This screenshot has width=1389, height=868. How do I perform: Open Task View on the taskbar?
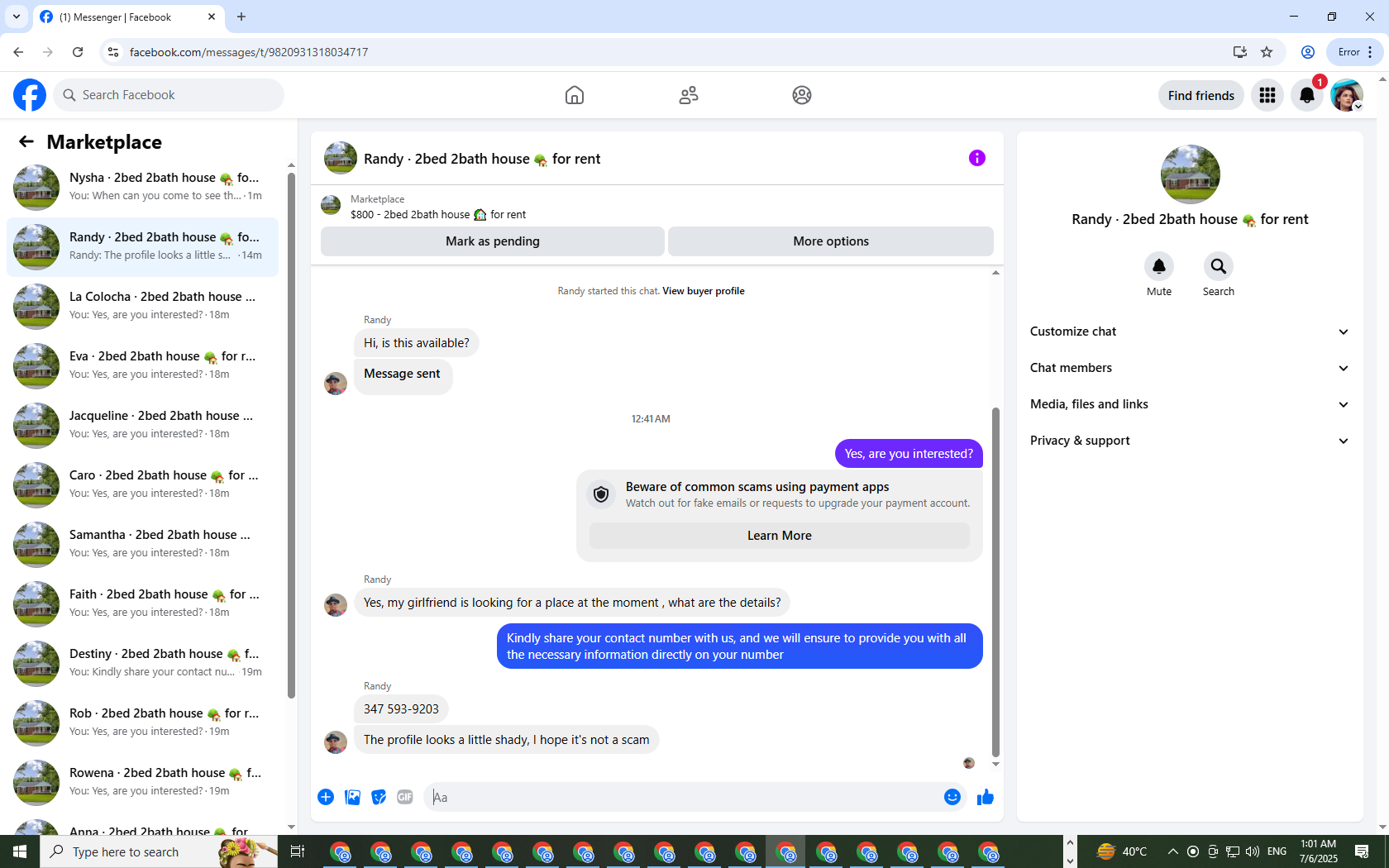pos(298,851)
